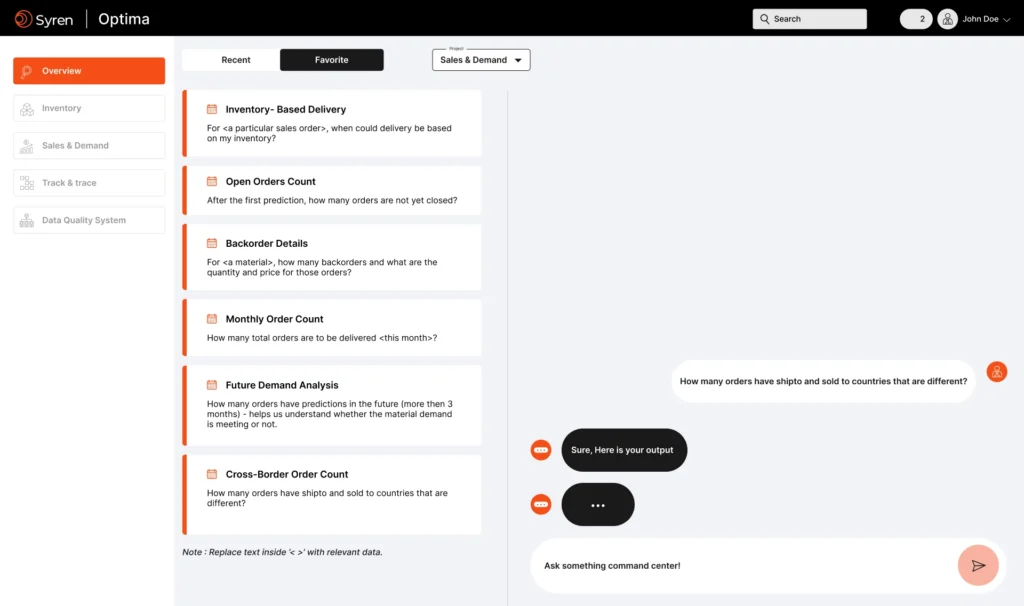Click the Inventory sidebar icon

coord(27,109)
